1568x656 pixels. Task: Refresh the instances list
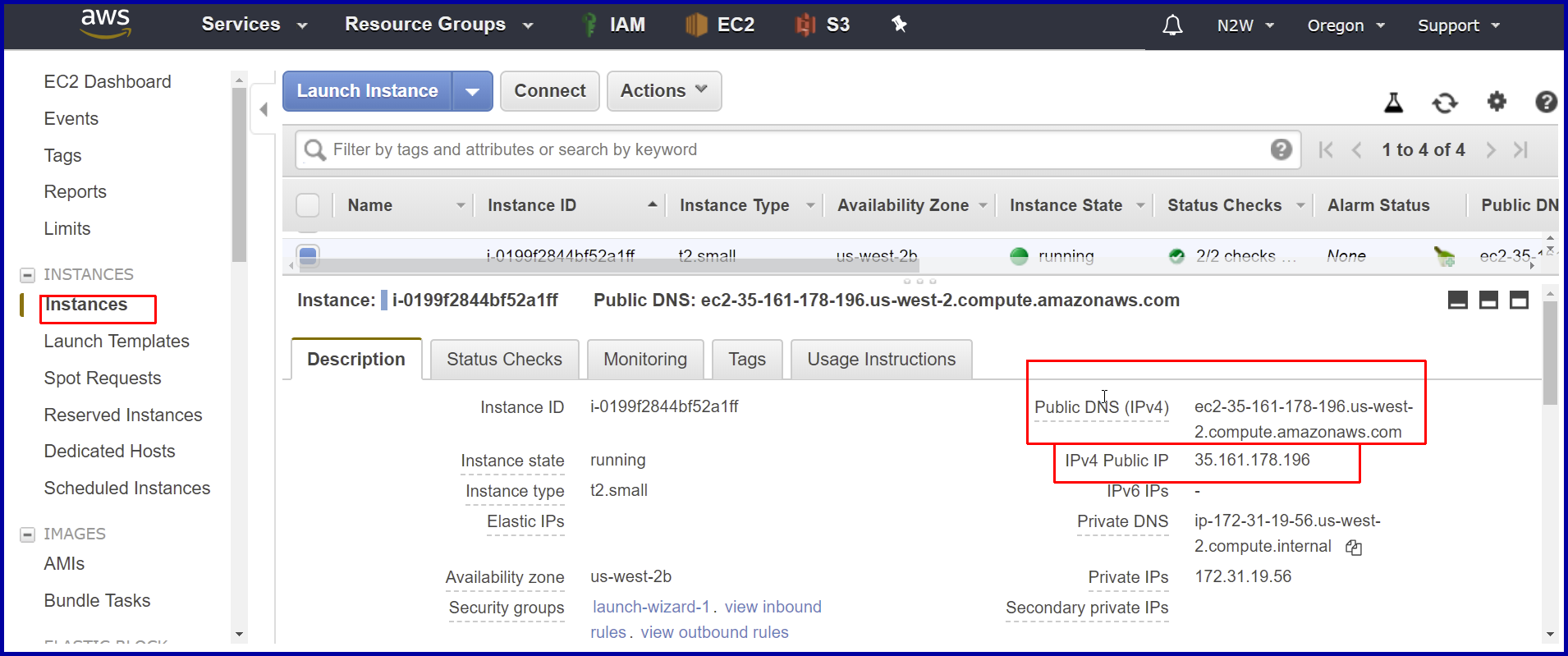[x=1445, y=102]
